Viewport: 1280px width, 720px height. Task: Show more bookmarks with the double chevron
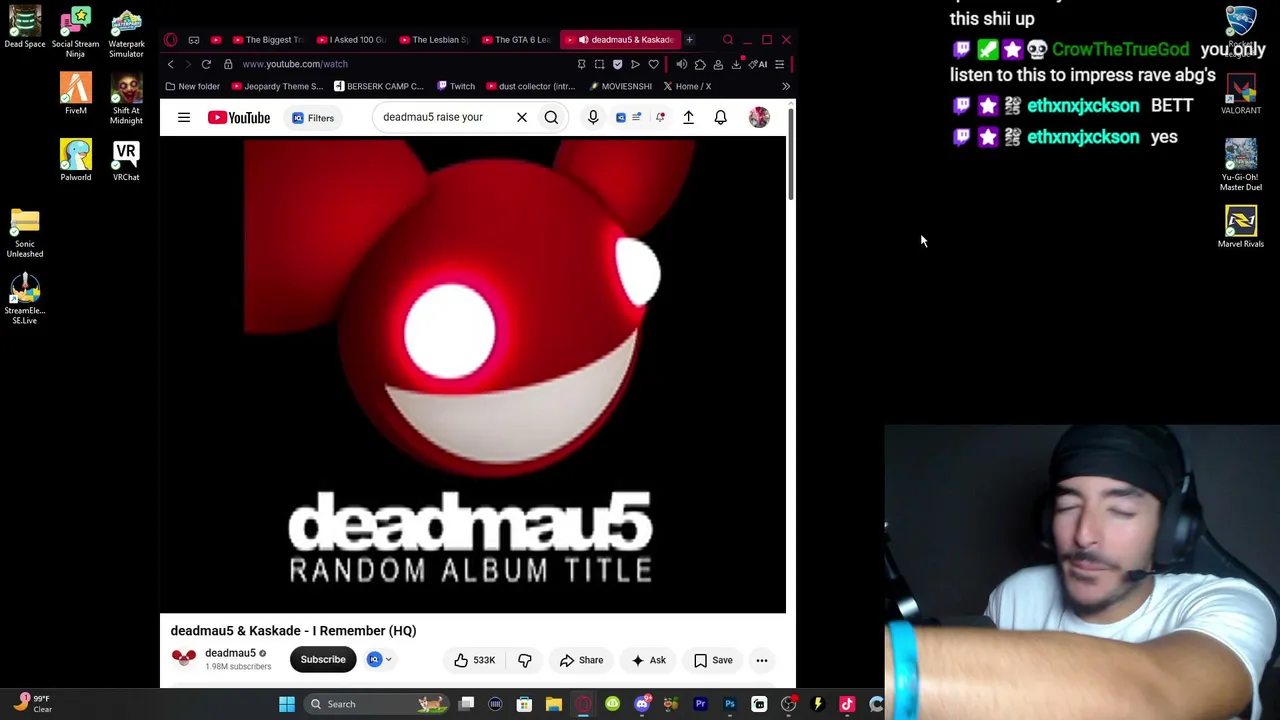pyautogui.click(x=785, y=86)
